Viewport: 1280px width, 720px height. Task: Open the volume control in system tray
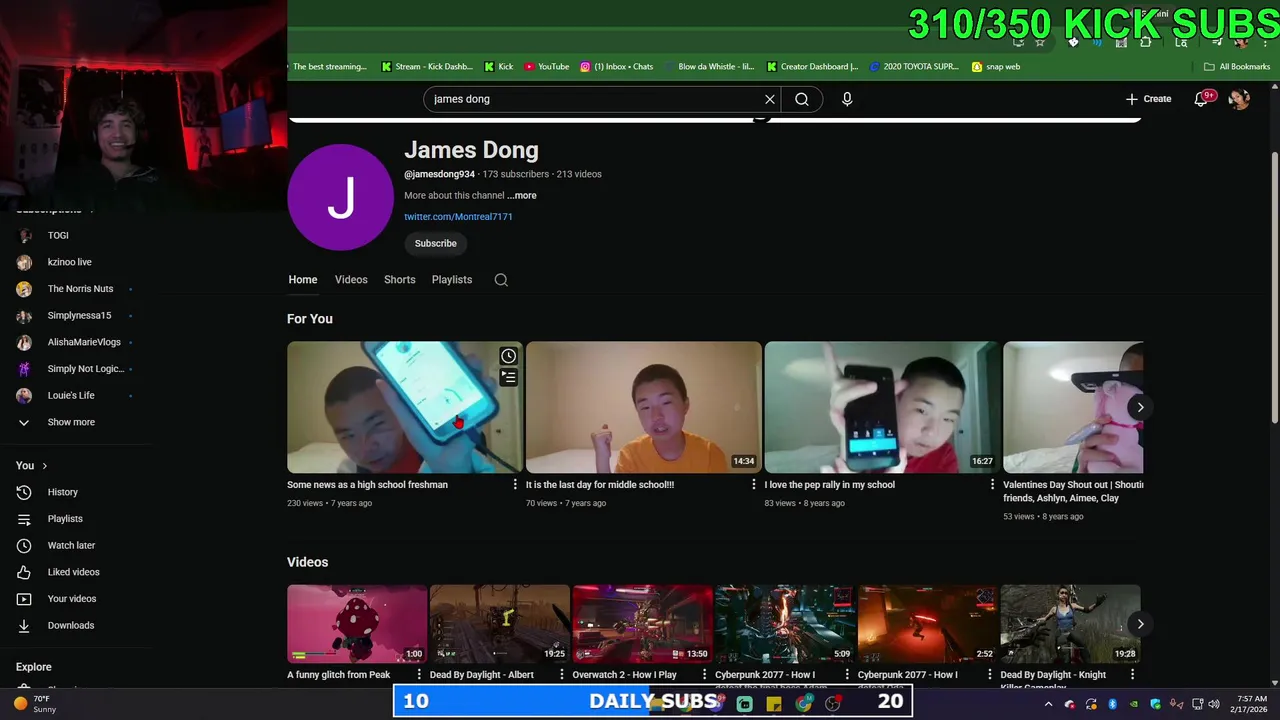1214,704
